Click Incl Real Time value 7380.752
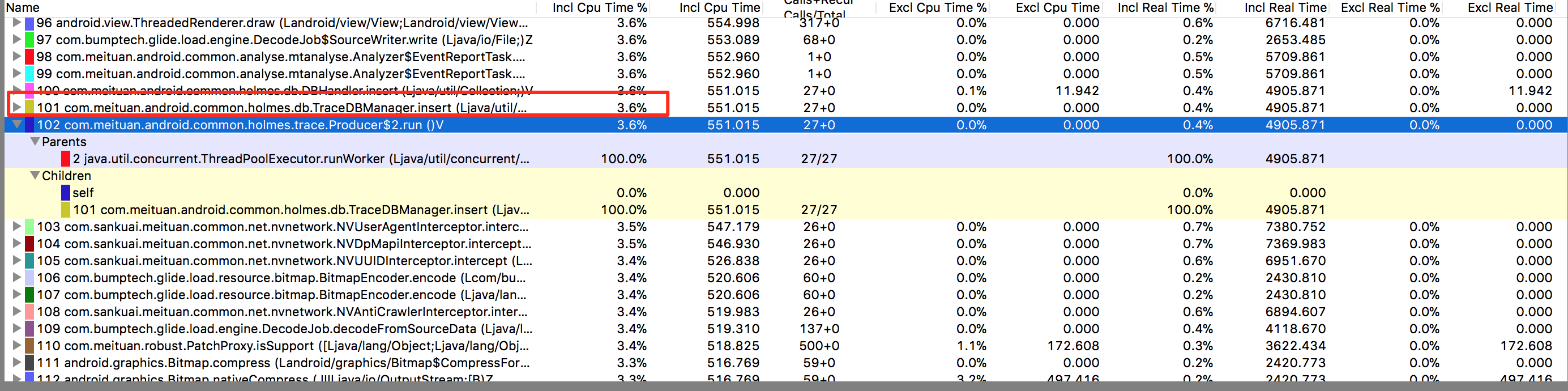Screen dimensions: 1568x391 point(1295,227)
